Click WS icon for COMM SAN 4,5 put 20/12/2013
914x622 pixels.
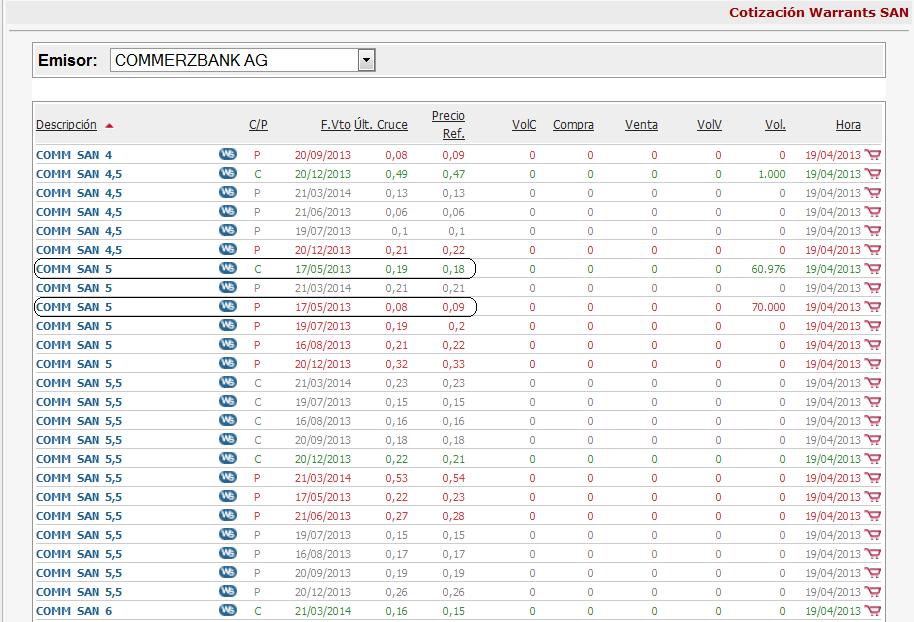coord(228,249)
